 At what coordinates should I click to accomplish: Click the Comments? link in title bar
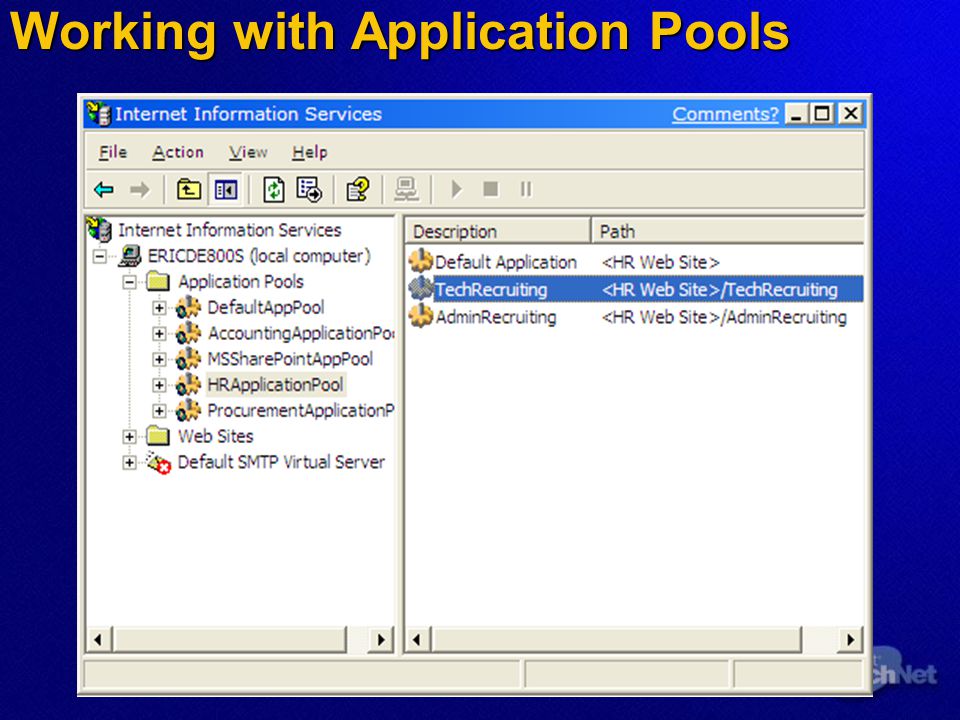(725, 114)
